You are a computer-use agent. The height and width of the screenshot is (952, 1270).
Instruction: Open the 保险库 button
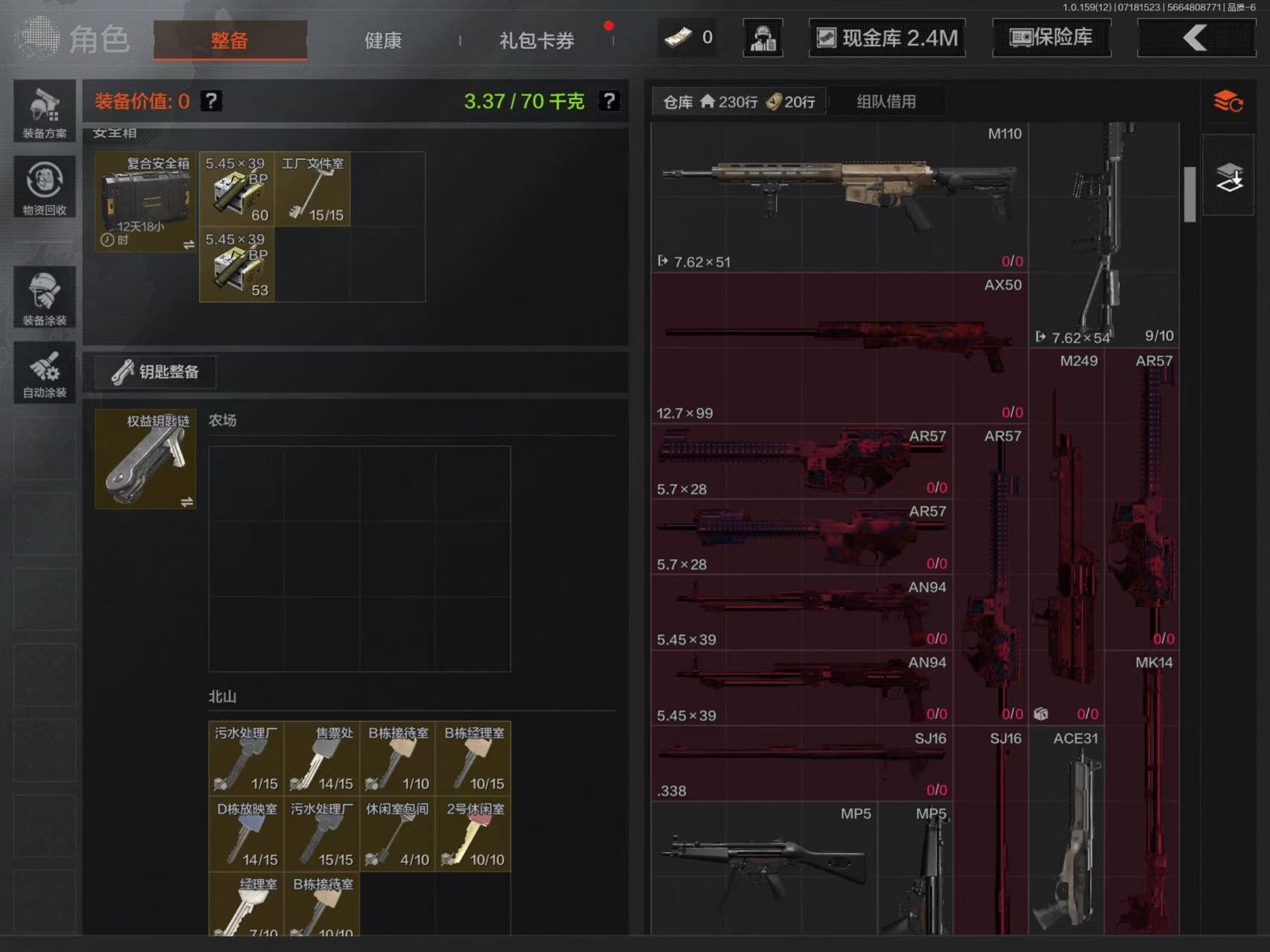click(1051, 38)
